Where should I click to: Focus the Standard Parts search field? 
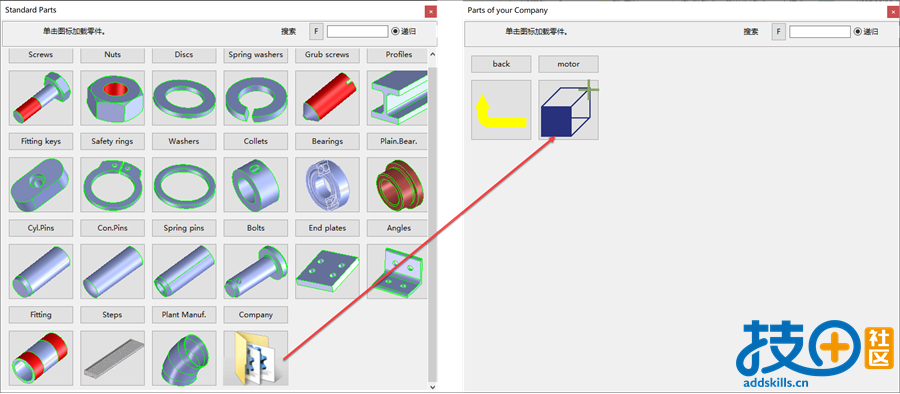(x=358, y=32)
